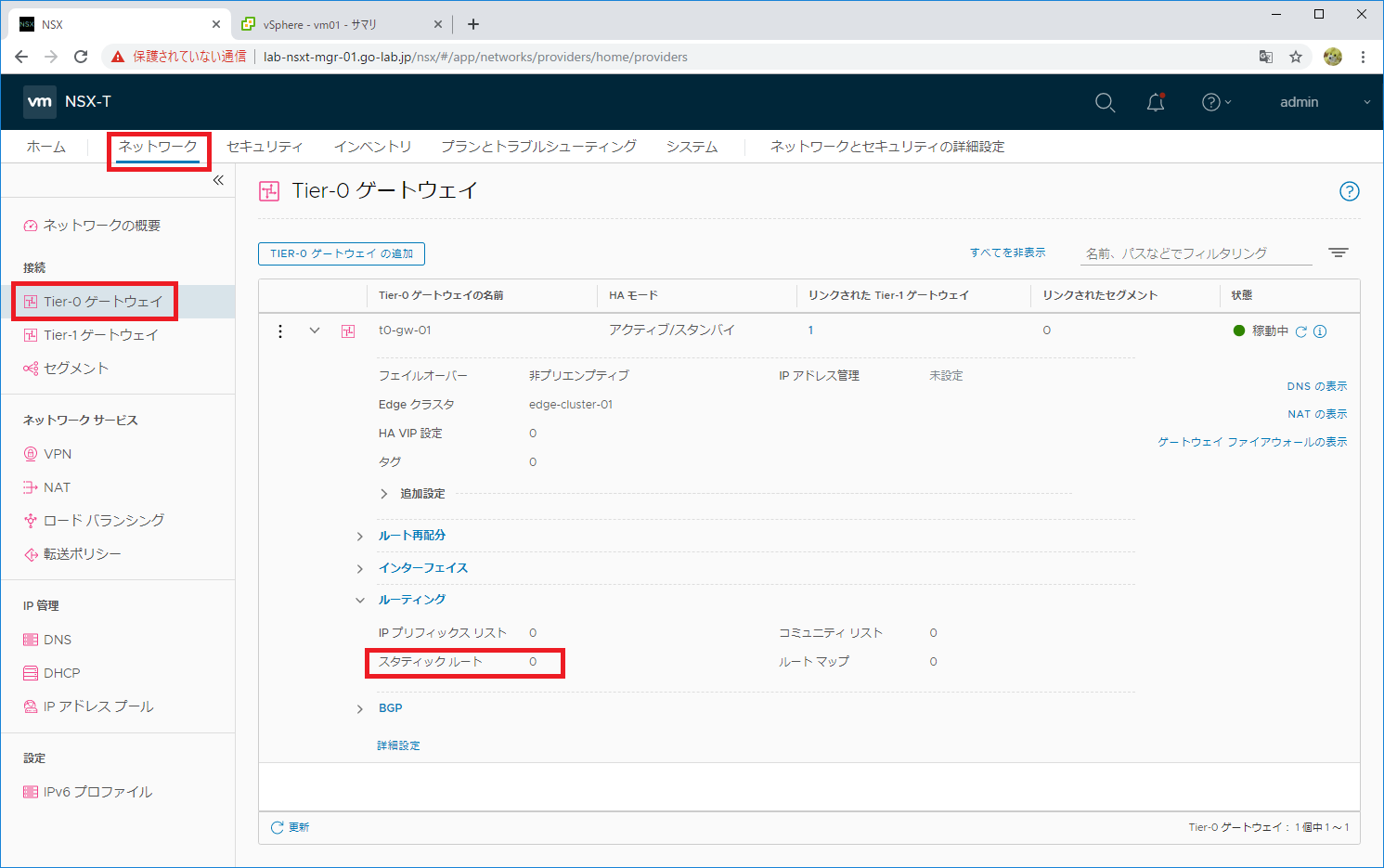Open the three-dot actions menu for t0-gw-01
The width and height of the screenshot is (1384, 868).
[280, 330]
